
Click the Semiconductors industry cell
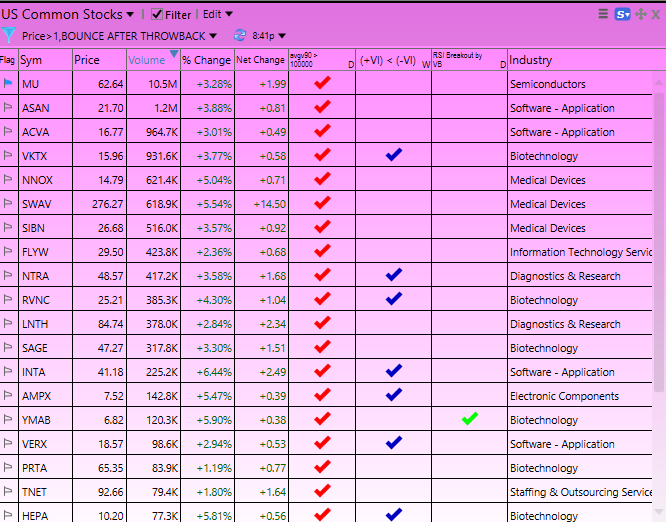click(580, 84)
